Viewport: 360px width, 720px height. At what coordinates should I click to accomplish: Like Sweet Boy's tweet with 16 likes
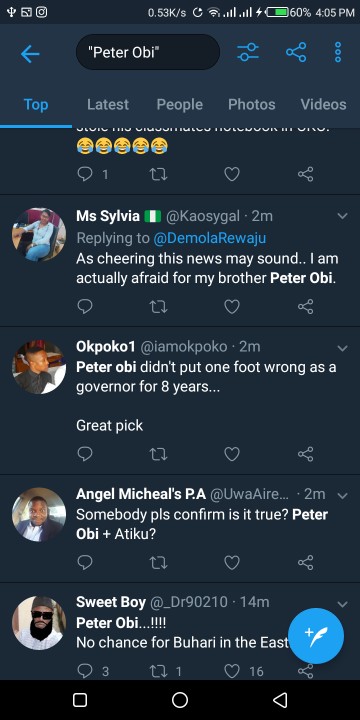pyautogui.click(x=232, y=671)
